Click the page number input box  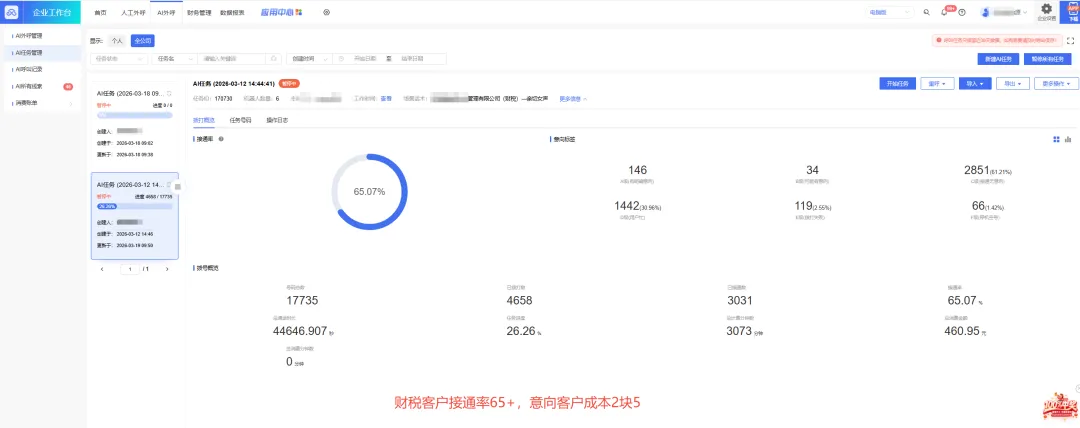129,269
